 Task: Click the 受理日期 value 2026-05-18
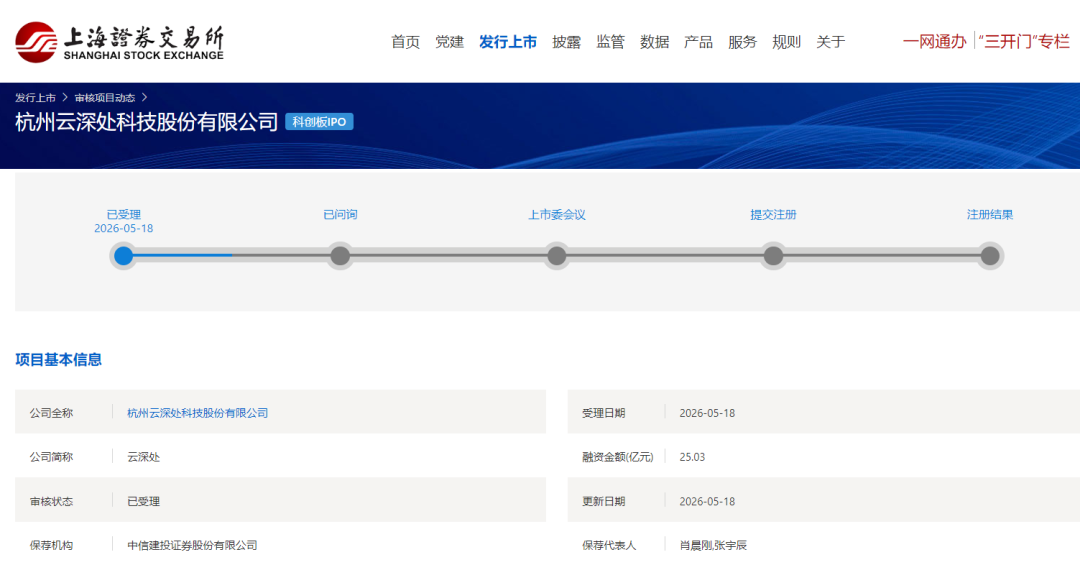coord(707,413)
